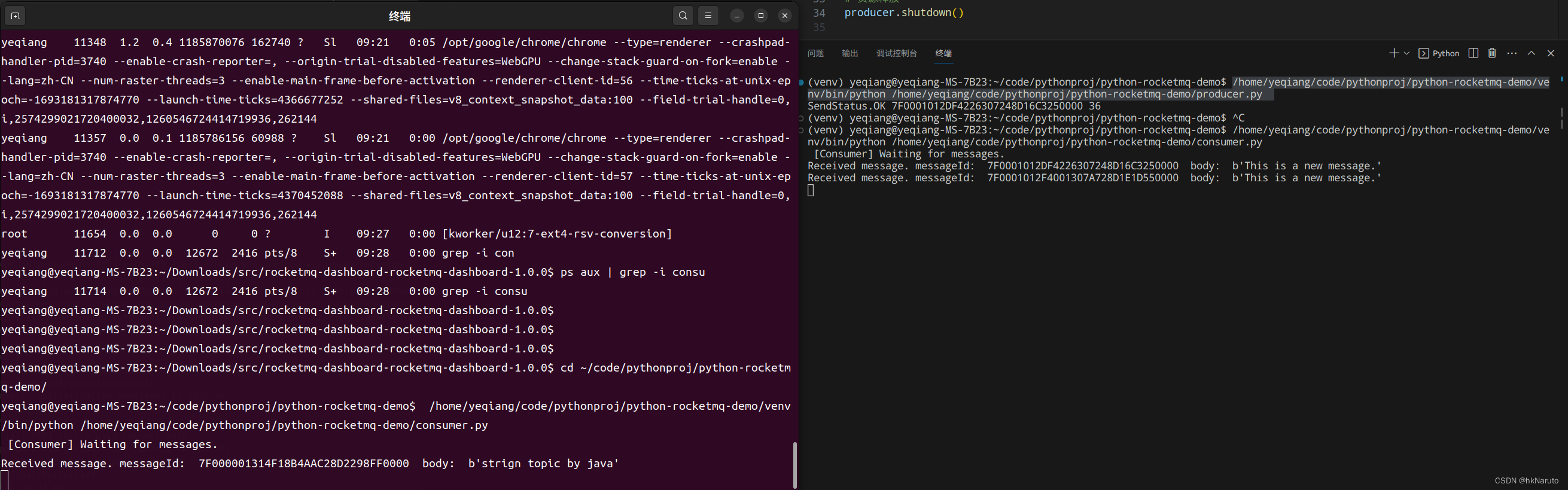Kill terminal with the trash icon
Viewport: 1568px width, 490px height.
click(1492, 53)
